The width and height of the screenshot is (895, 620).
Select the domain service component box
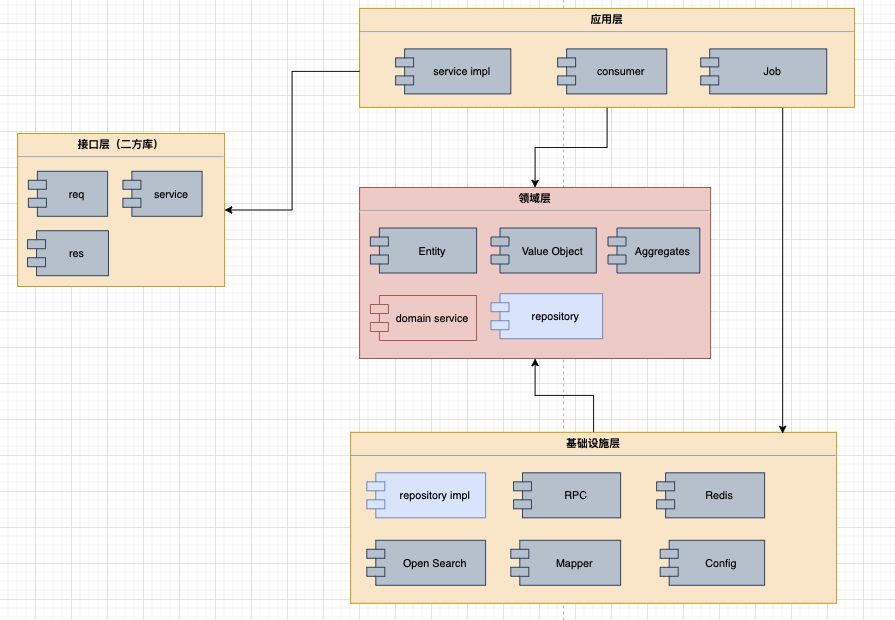point(424,318)
